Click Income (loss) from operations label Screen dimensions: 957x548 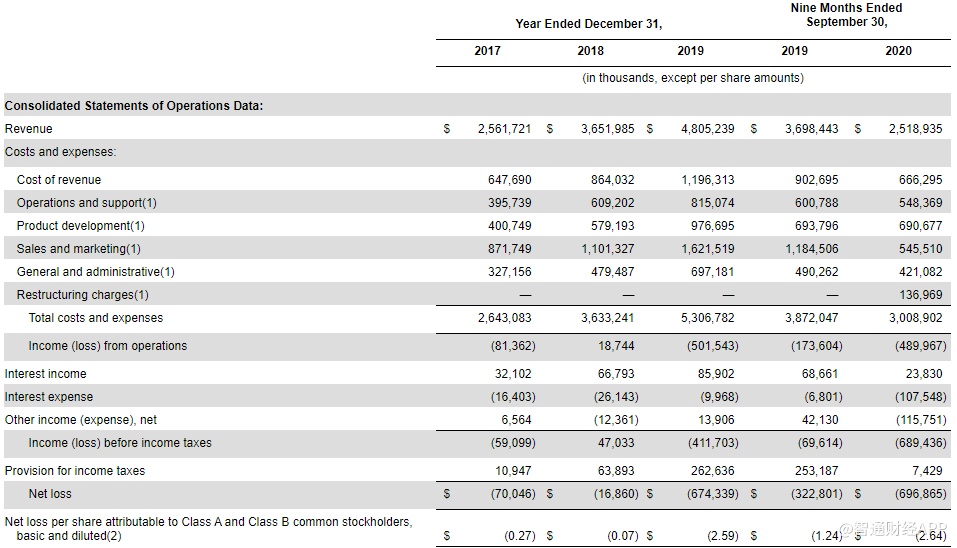coord(108,346)
